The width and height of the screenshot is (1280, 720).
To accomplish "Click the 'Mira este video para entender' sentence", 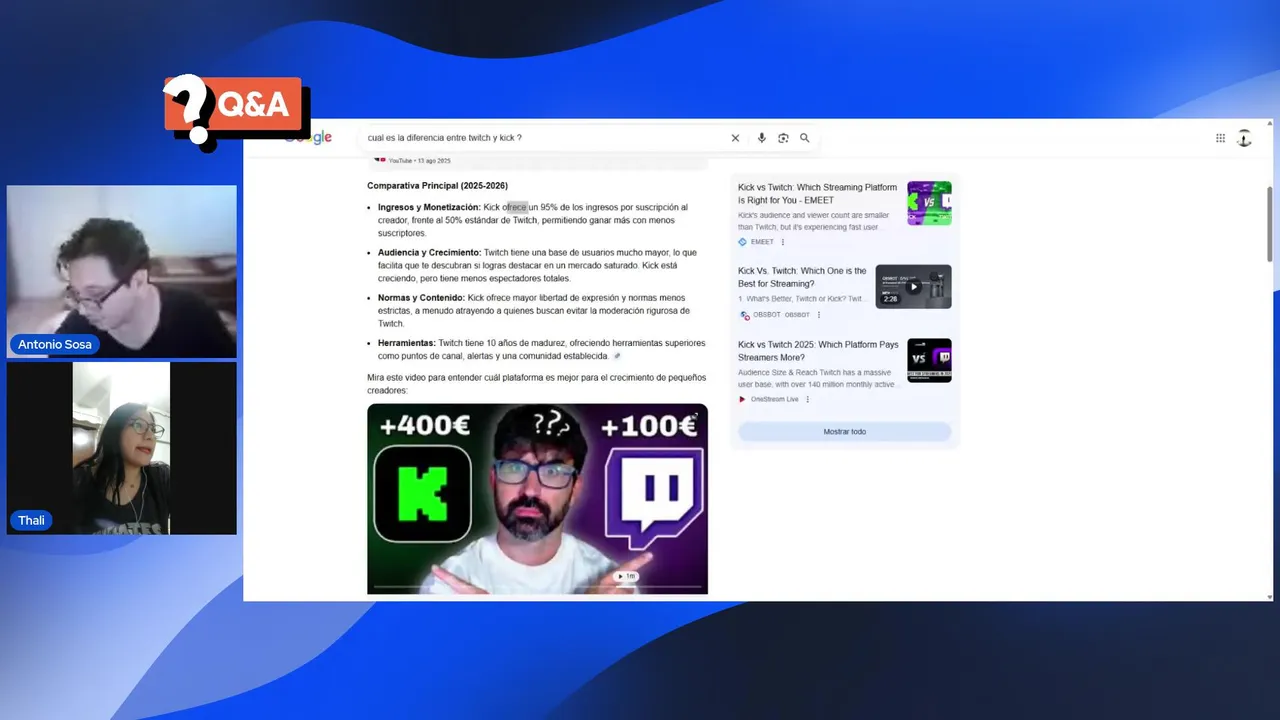I will click(536, 384).
